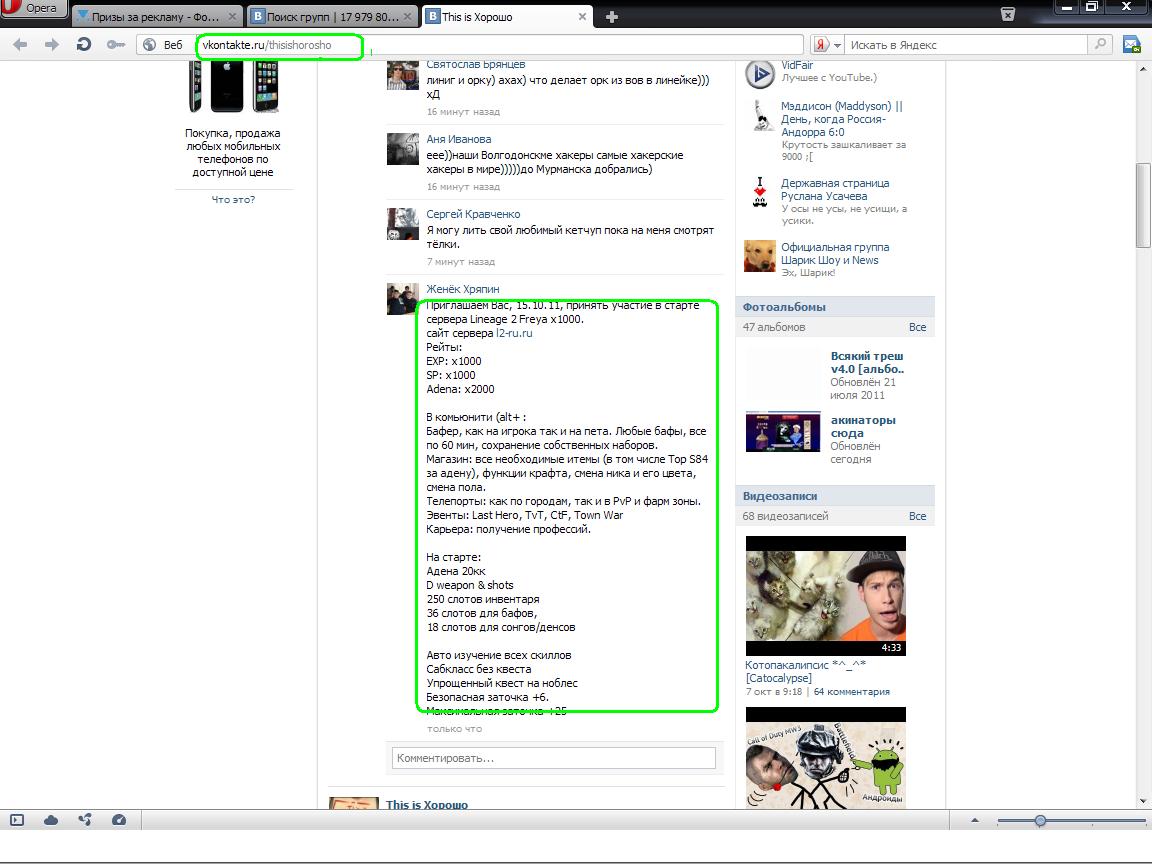The height and width of the screenshot is (864, 1152).
Task: Open 64 комментария under video
Action: click(852, 691)
